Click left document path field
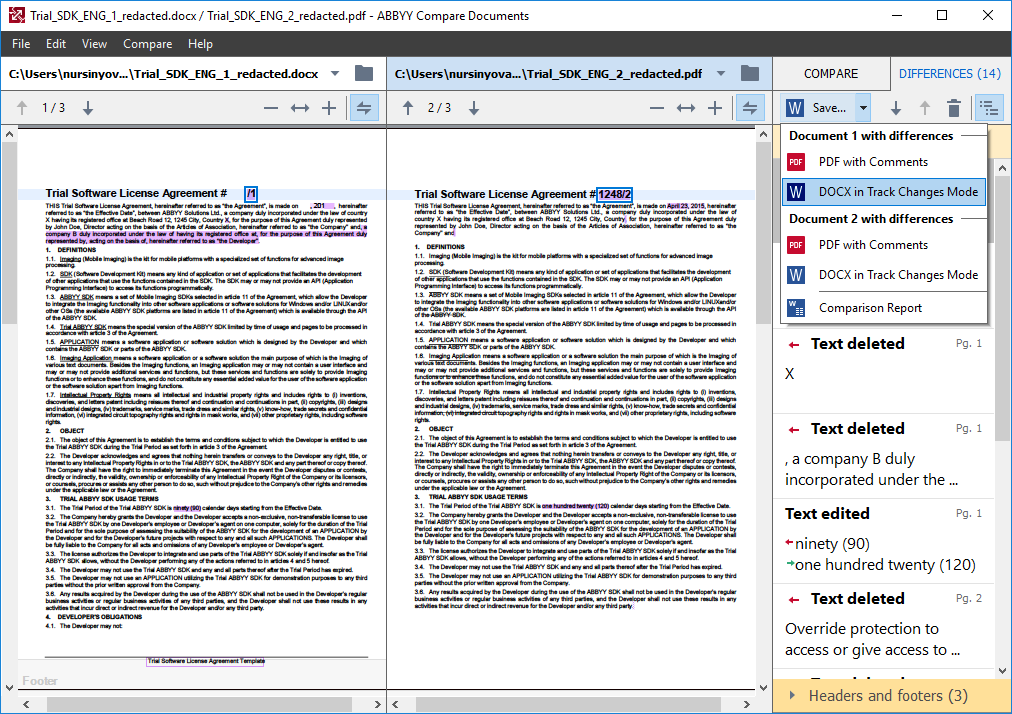Image resolution: width=1012 pixels, height=714 pixels. 164,74
